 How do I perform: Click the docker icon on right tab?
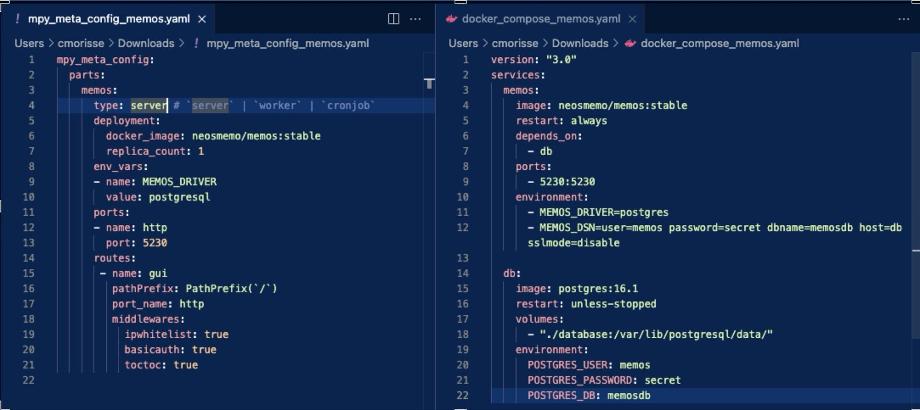451,19
